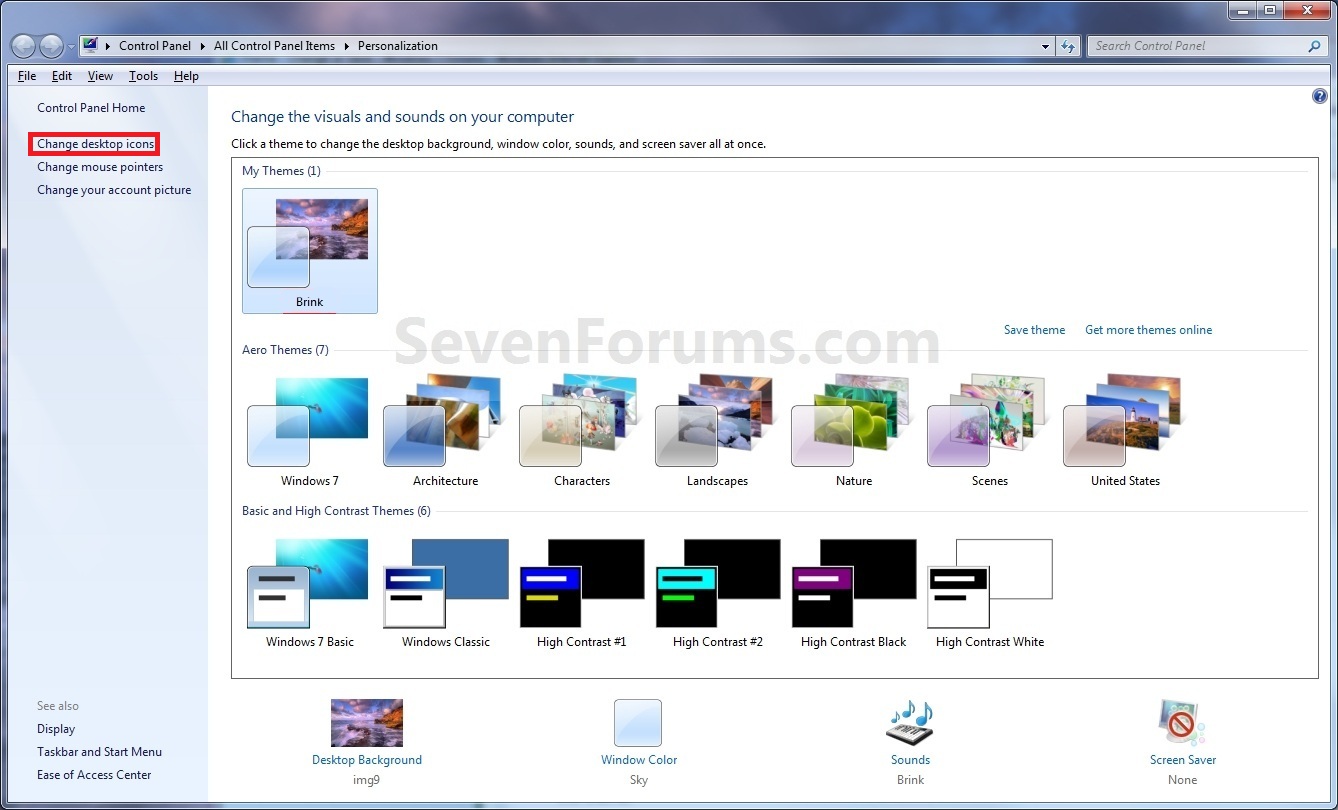Click the Get more themes online link
Viewport: 1338px width, 810px height.
(x=1148, y=329)
